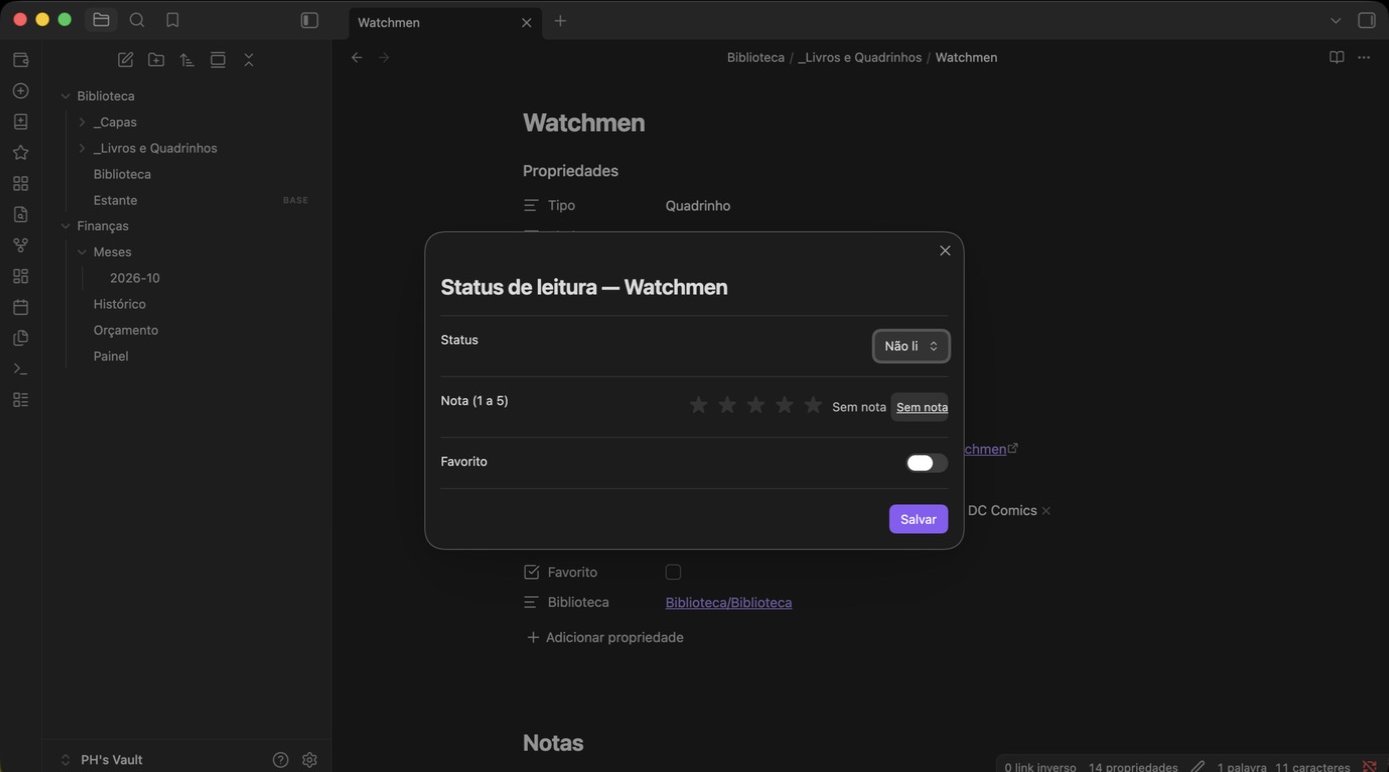The height and width of the screenshot is (772, 1389).
Task: Click the star icon in the left ribbon
Action: (x=20, y=153)
